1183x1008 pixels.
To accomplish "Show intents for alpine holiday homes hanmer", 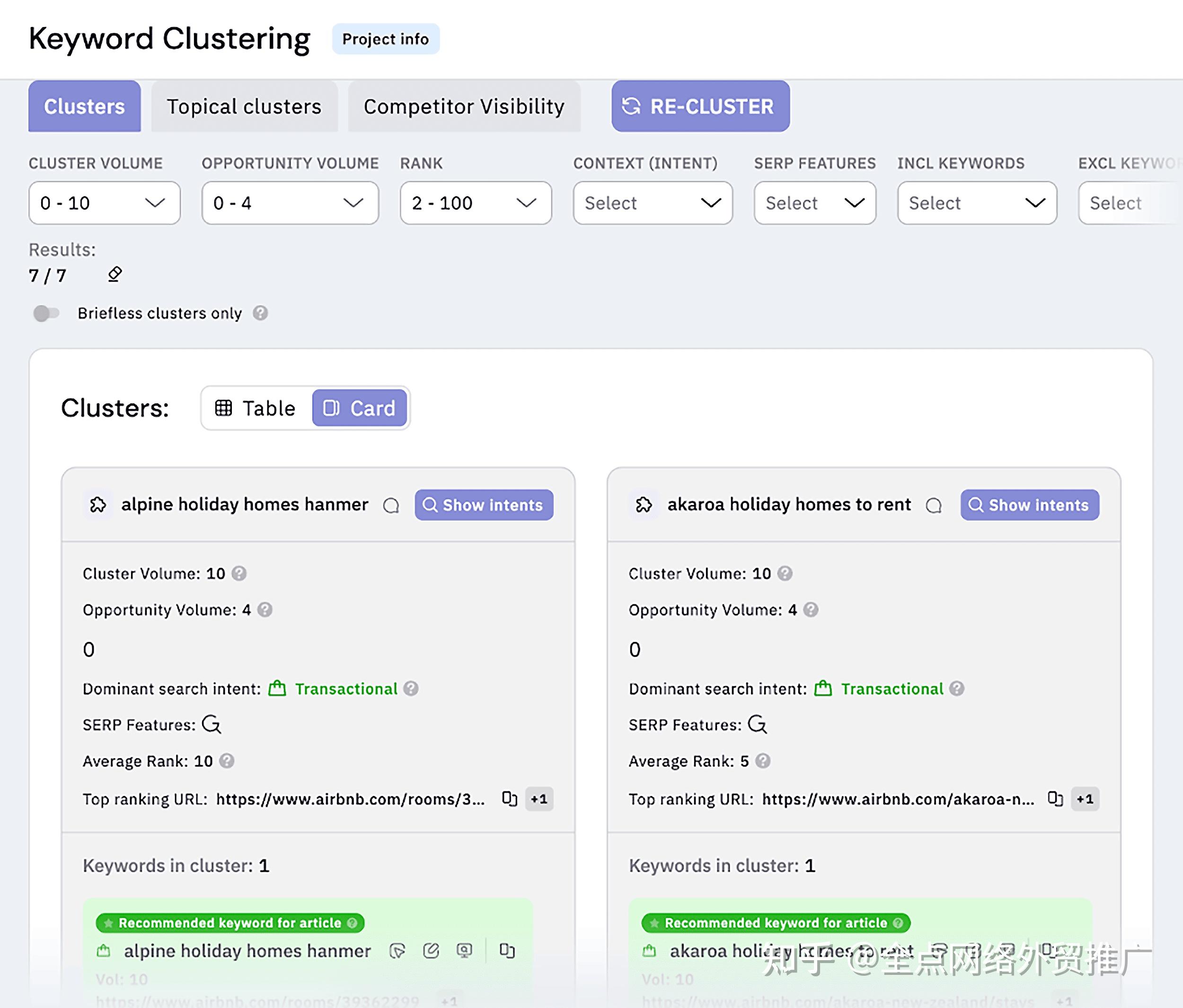I will (x=484, y=505).
